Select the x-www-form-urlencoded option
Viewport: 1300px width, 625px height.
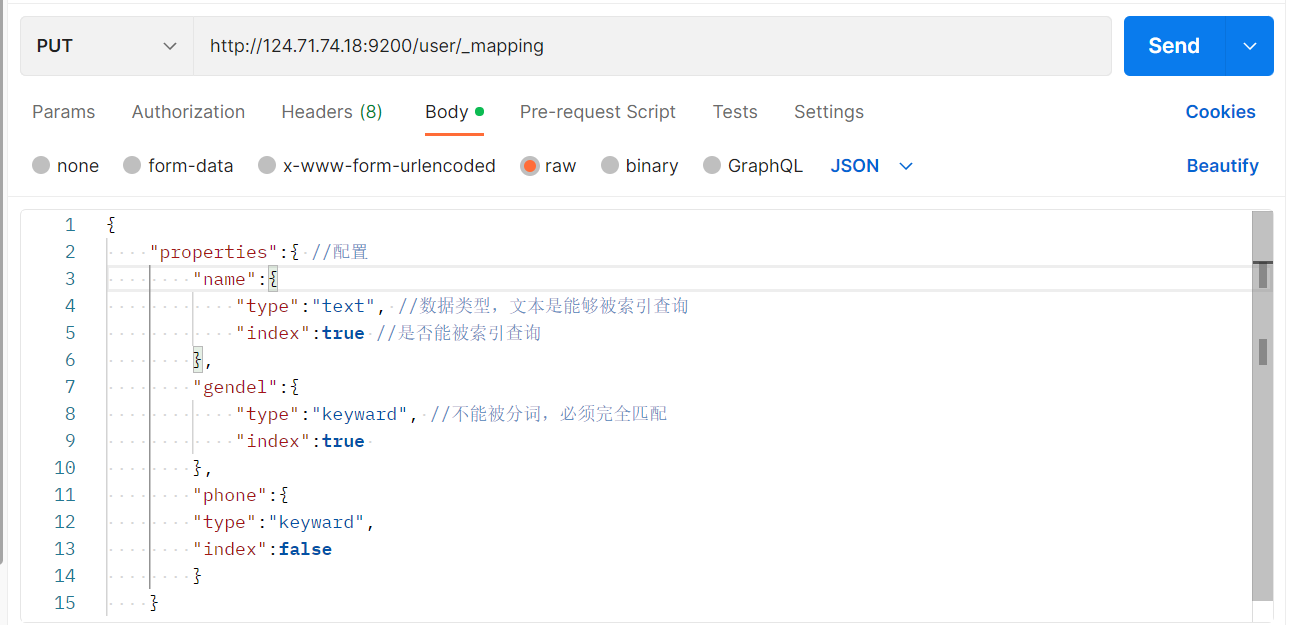(377, 165)
